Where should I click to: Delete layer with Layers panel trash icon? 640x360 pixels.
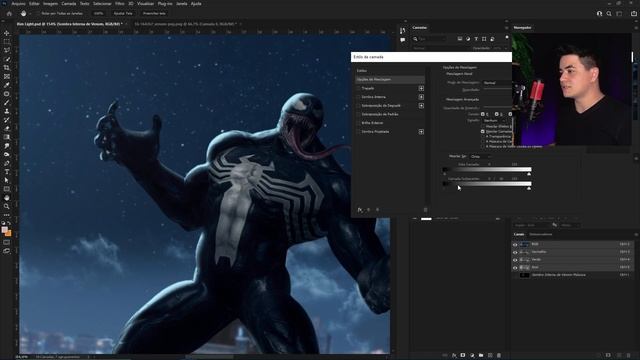tap(499, 356)
